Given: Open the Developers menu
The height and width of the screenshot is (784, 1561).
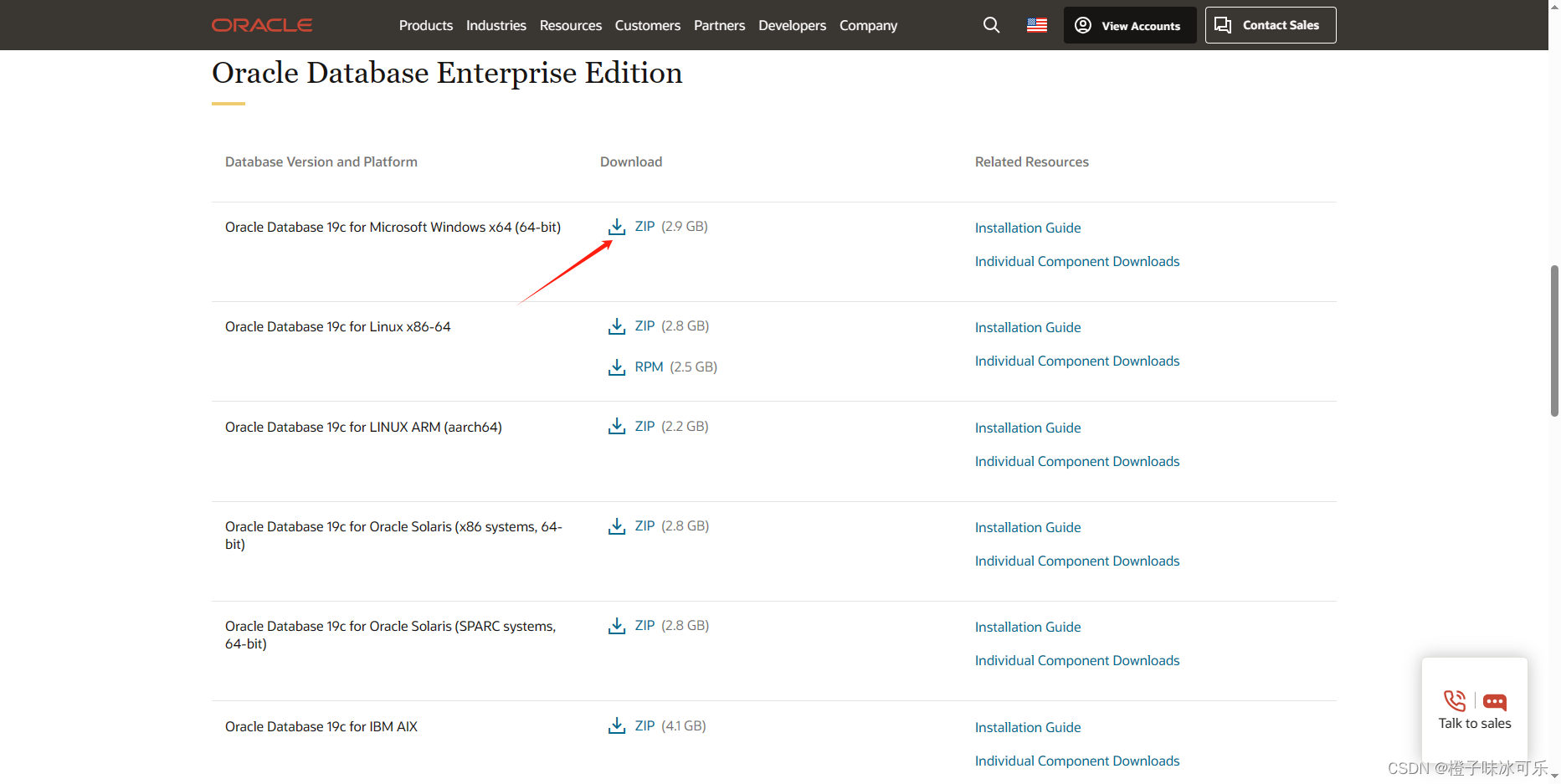Looking at the screenshot, I should click(792, 25).
